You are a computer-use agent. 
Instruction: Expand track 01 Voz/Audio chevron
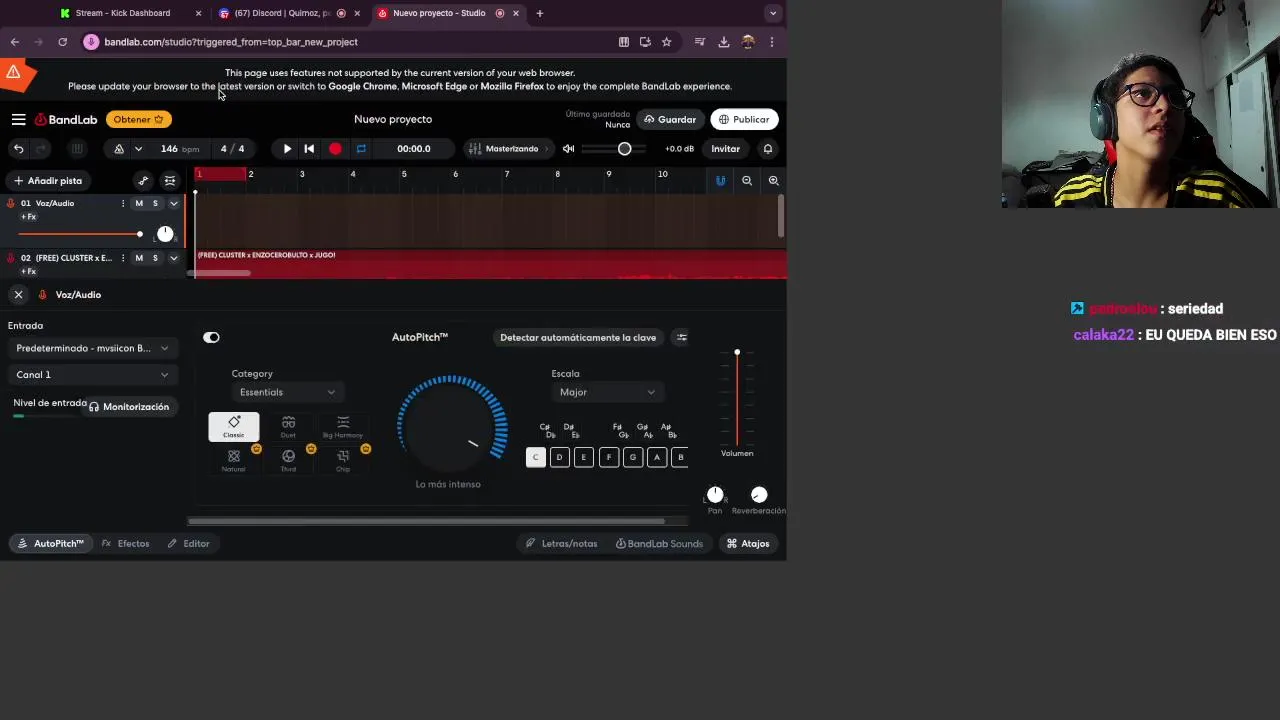[173, 204]
